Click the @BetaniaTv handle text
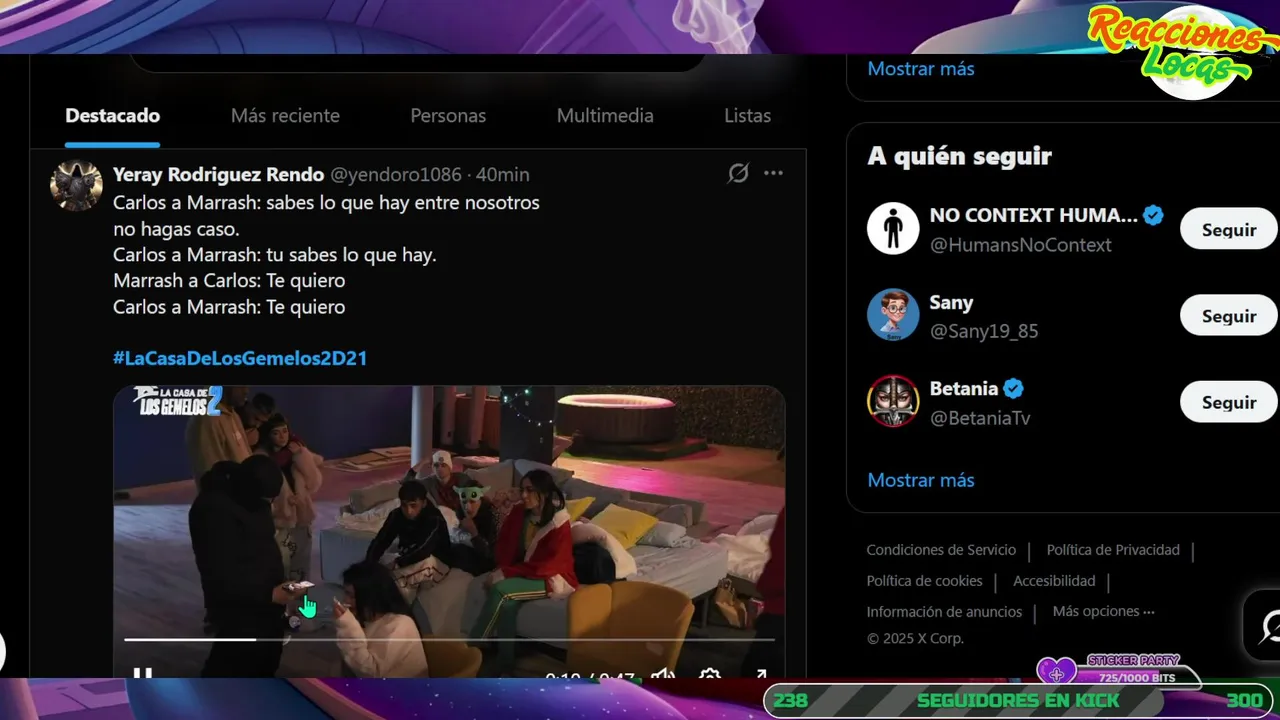The width and height of the screenshot is (1280, 720). (x=980, y=418)
